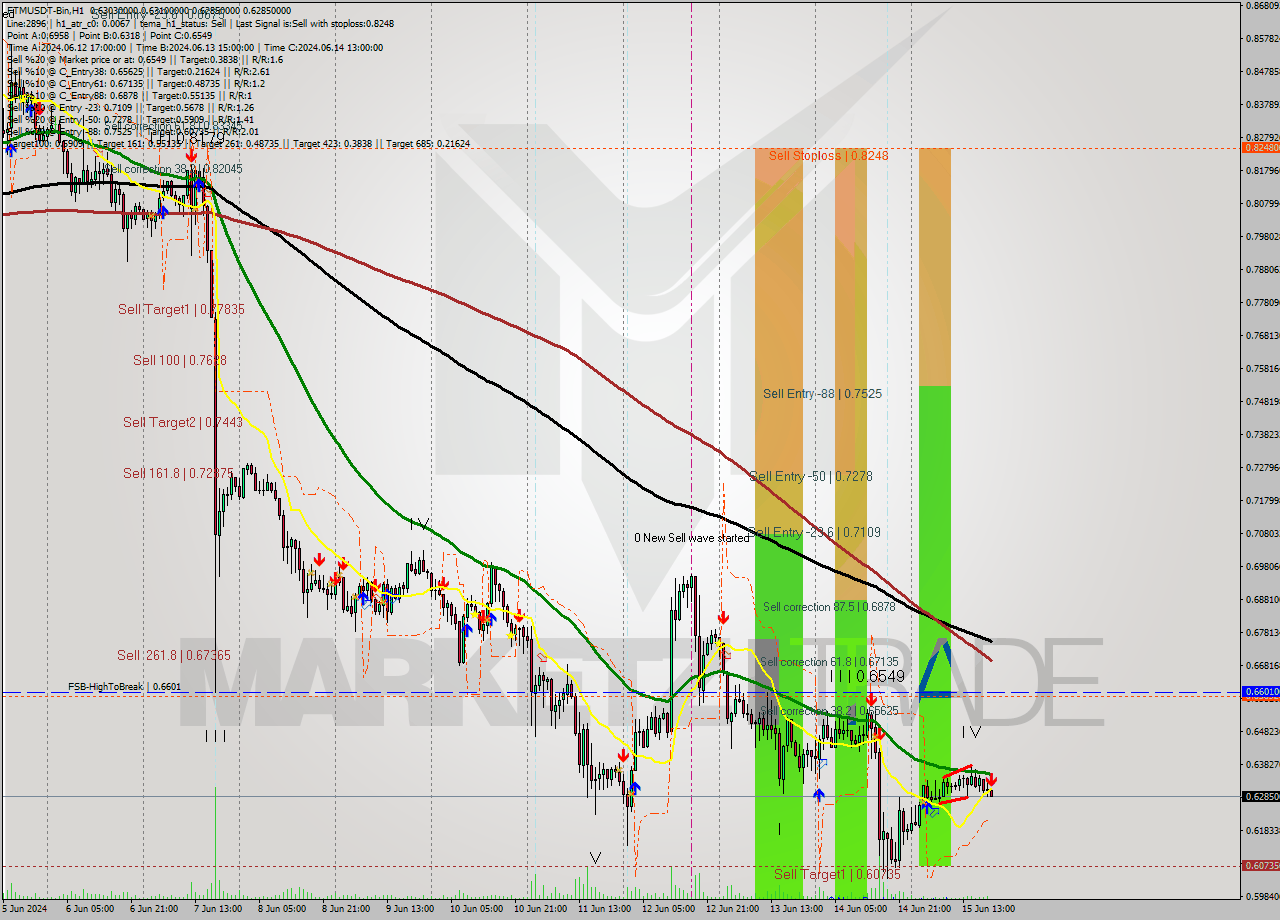Click the '11 Jun 13:00' time axis label
1280x920 pixels.
pyautogui.click(x=603, y=909)
